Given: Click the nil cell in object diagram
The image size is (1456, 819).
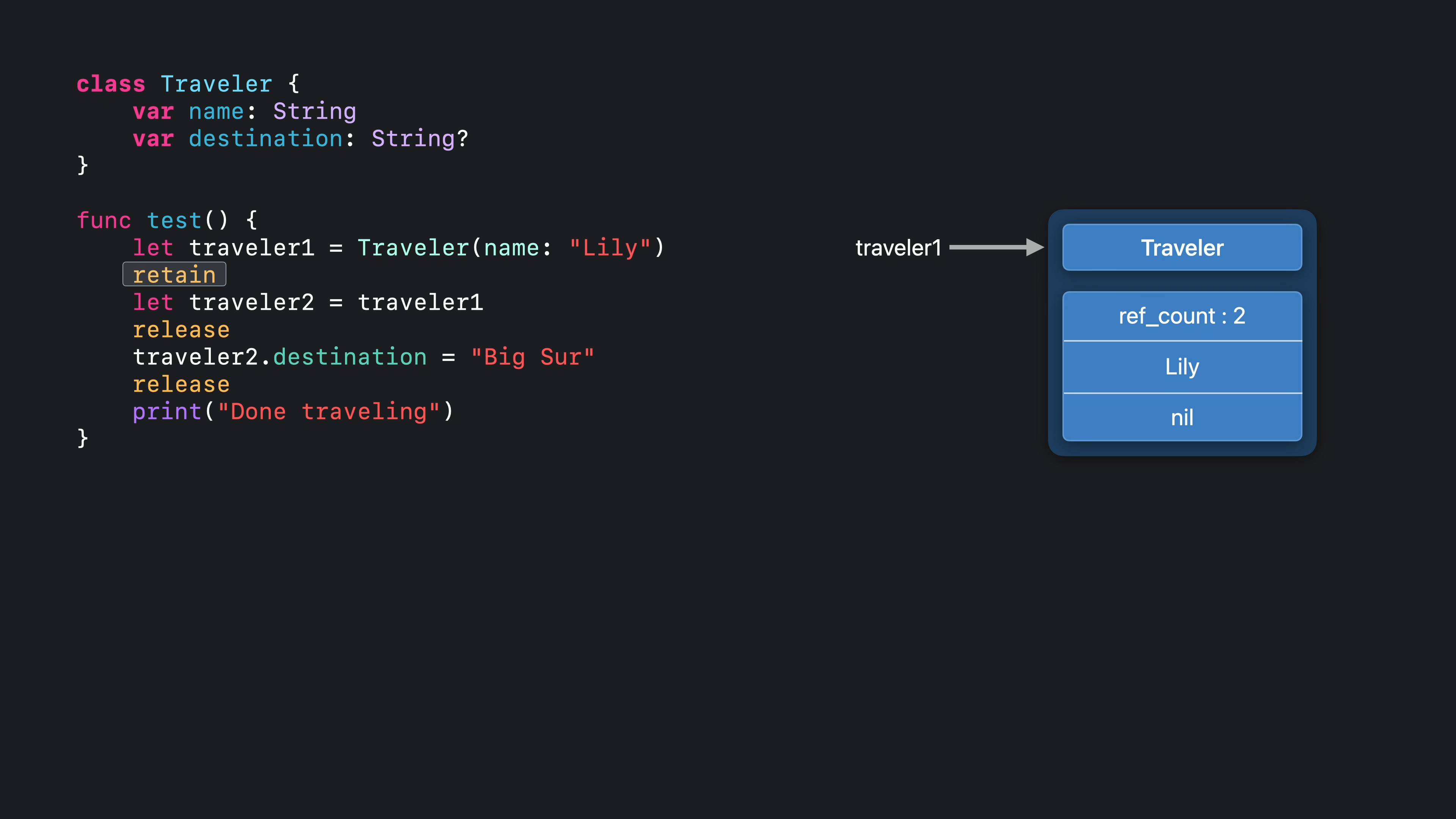Looking at the screenshot, I should tap(1182, 418).
